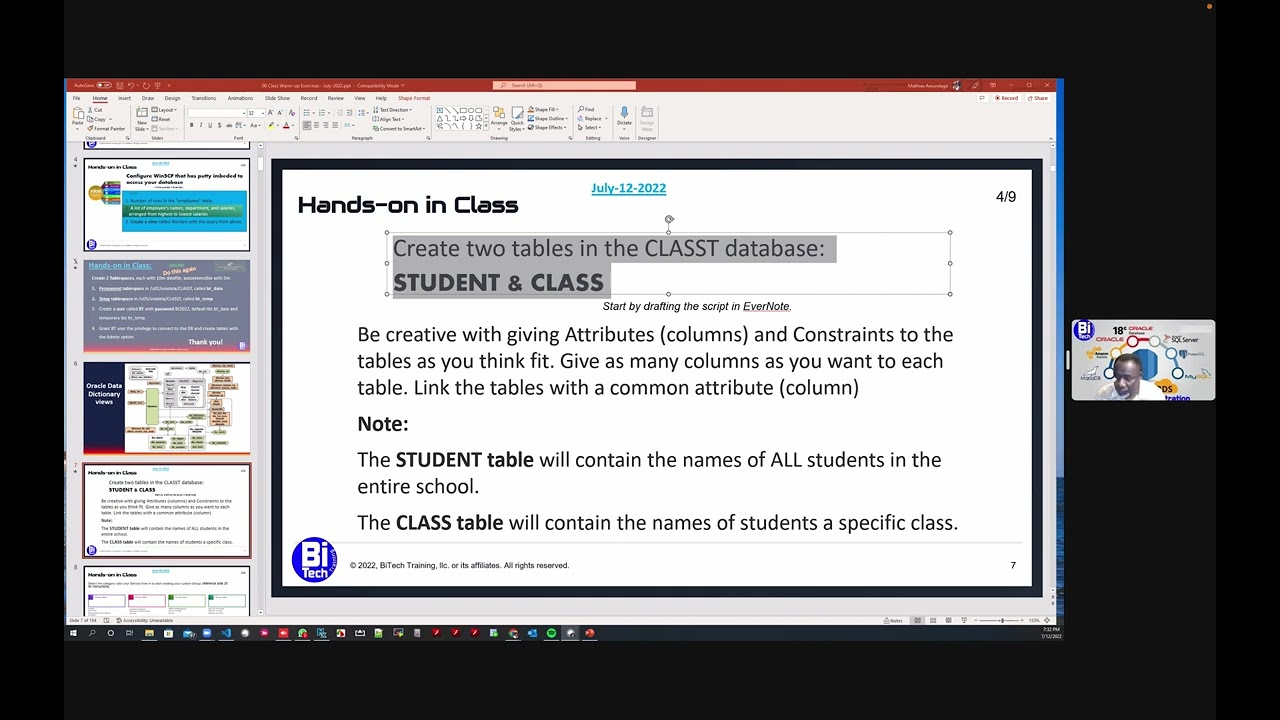
Task: Click the Design Ideas icon
Action: [x=647, y=118]
